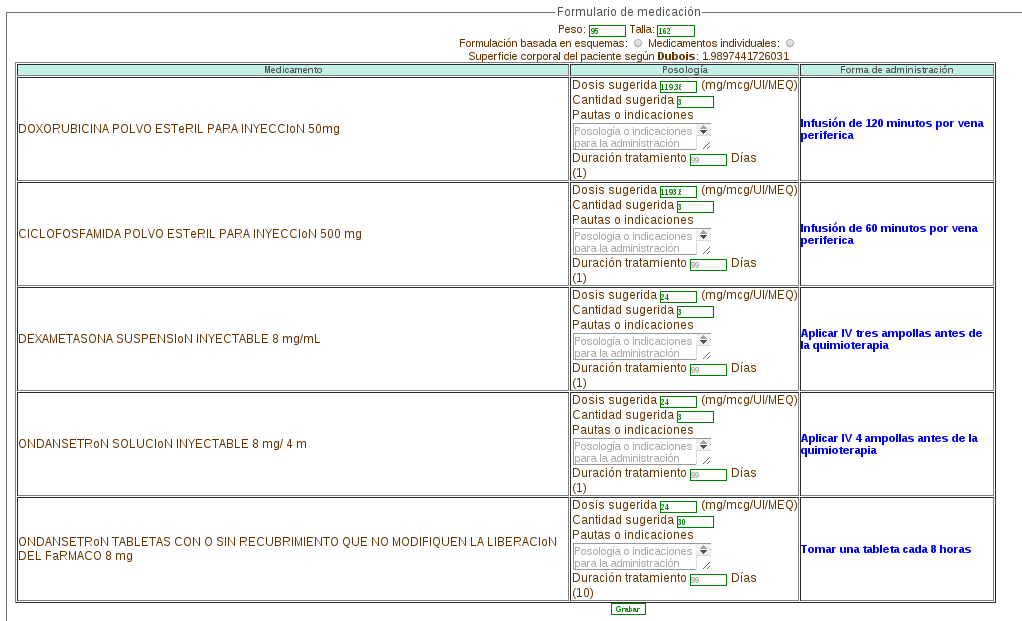Select the 'Medicamentos individuales' radio button
The width and height of the screenshot is (1022, 621).
tap(790, 44)
